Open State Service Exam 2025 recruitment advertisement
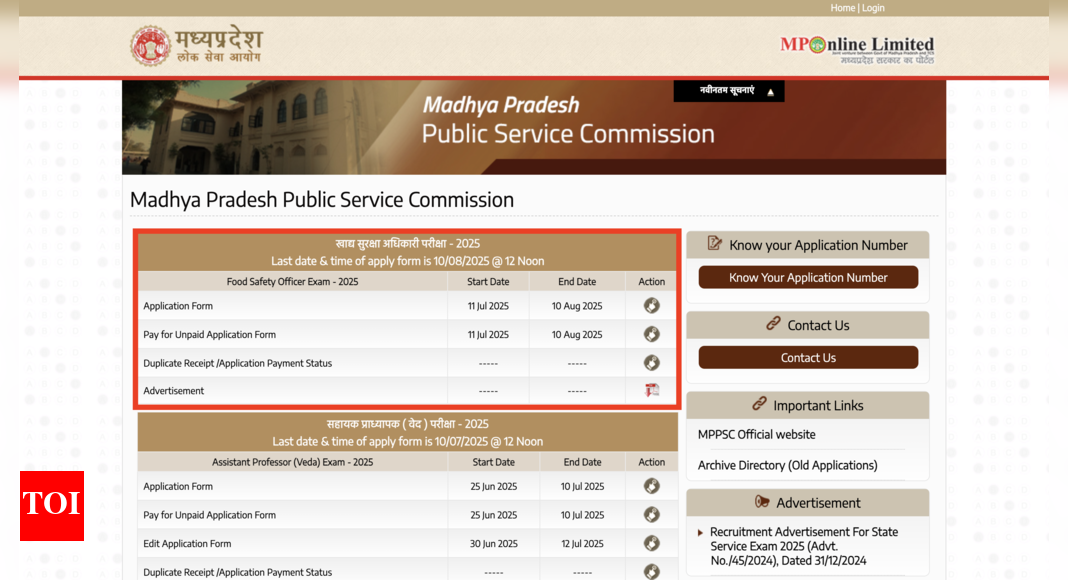 (804, 546)
